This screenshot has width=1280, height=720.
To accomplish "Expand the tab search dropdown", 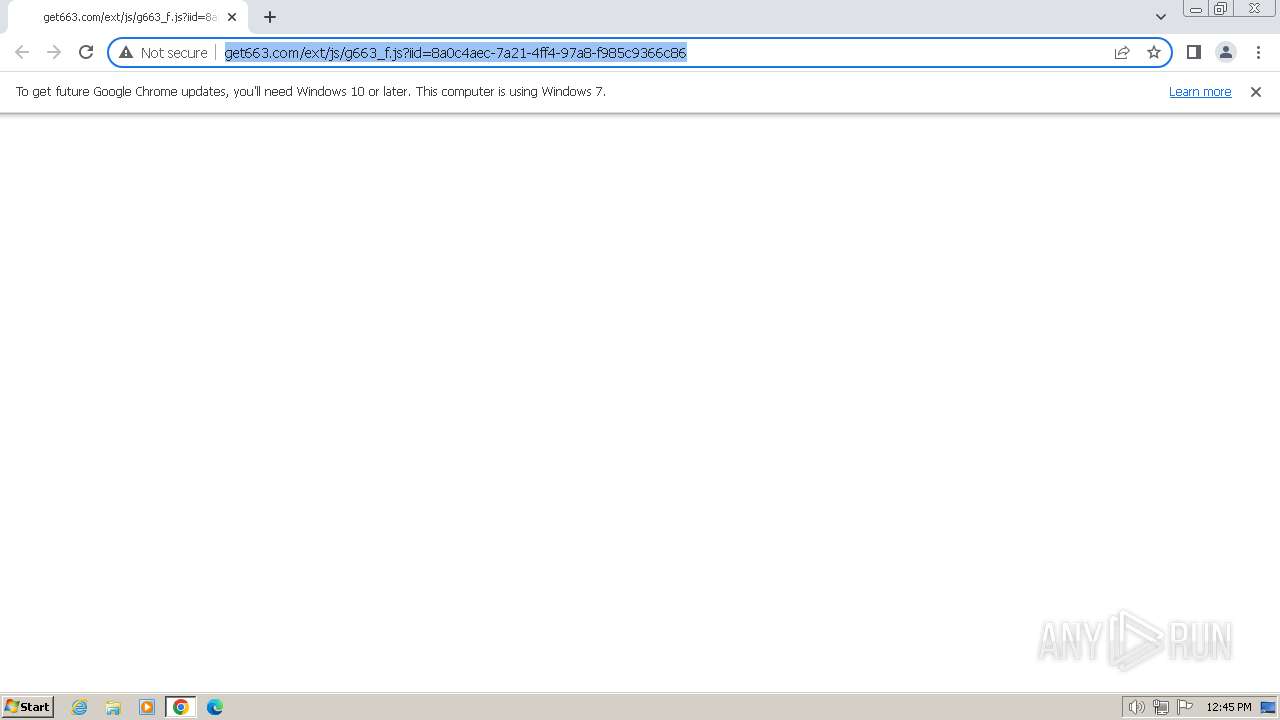I will 1161,17.
